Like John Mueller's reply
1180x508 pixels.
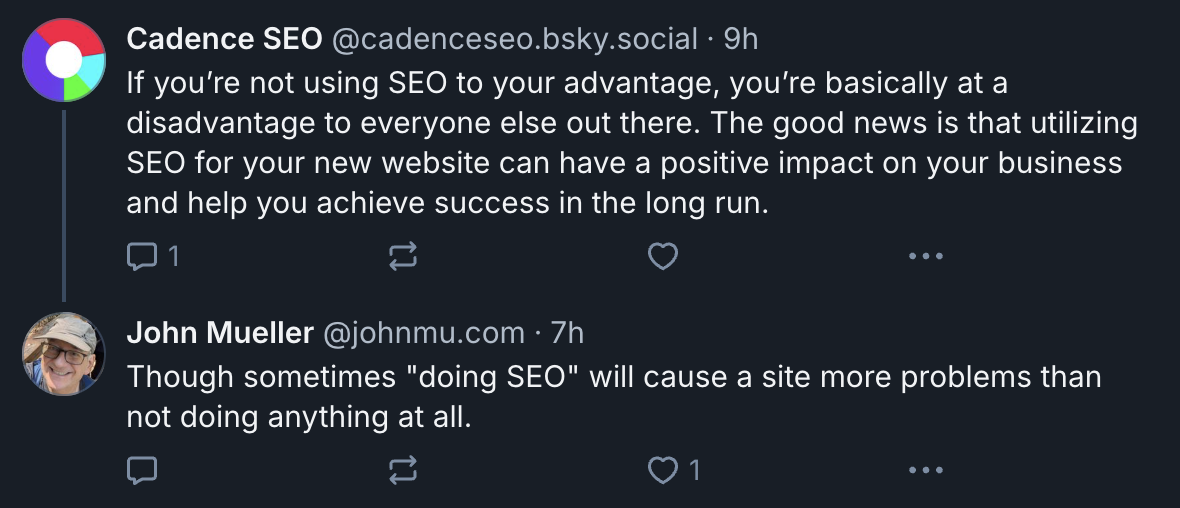(663, 470)
